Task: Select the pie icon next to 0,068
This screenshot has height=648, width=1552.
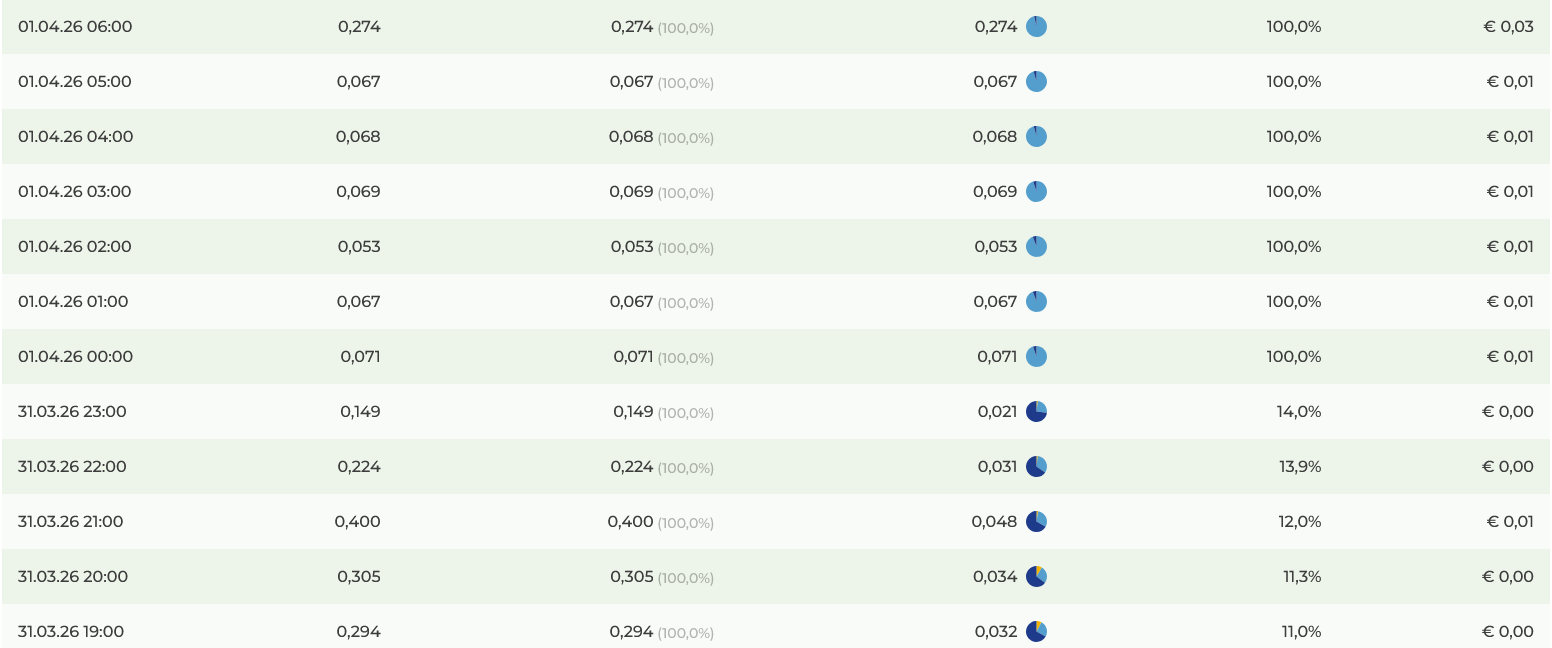Action: point(1036,137)
